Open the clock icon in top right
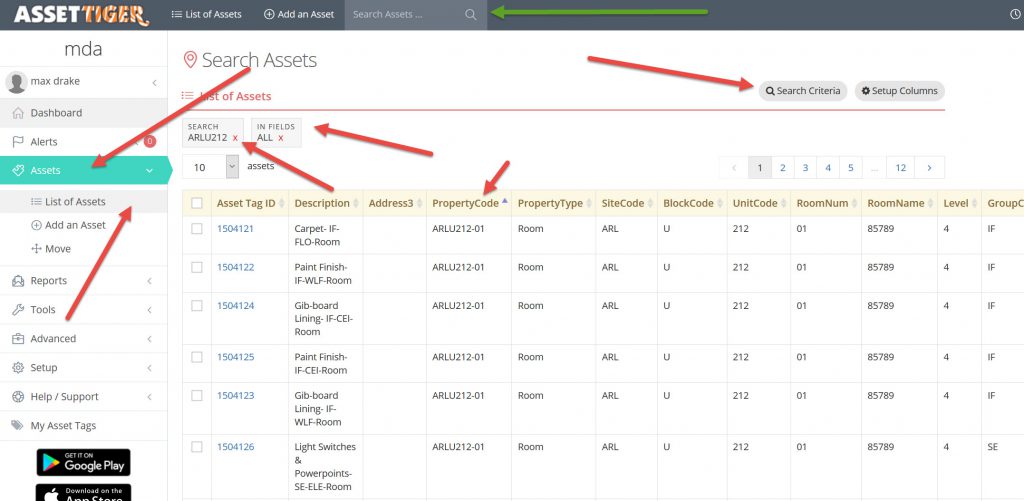Viewport: 1024px width, 501px height. [1016, 15]
